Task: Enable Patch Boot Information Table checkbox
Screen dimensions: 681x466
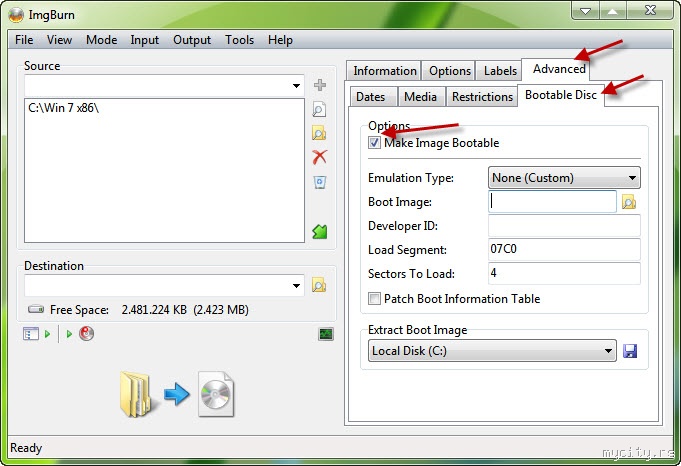Action: coord(374,298)
